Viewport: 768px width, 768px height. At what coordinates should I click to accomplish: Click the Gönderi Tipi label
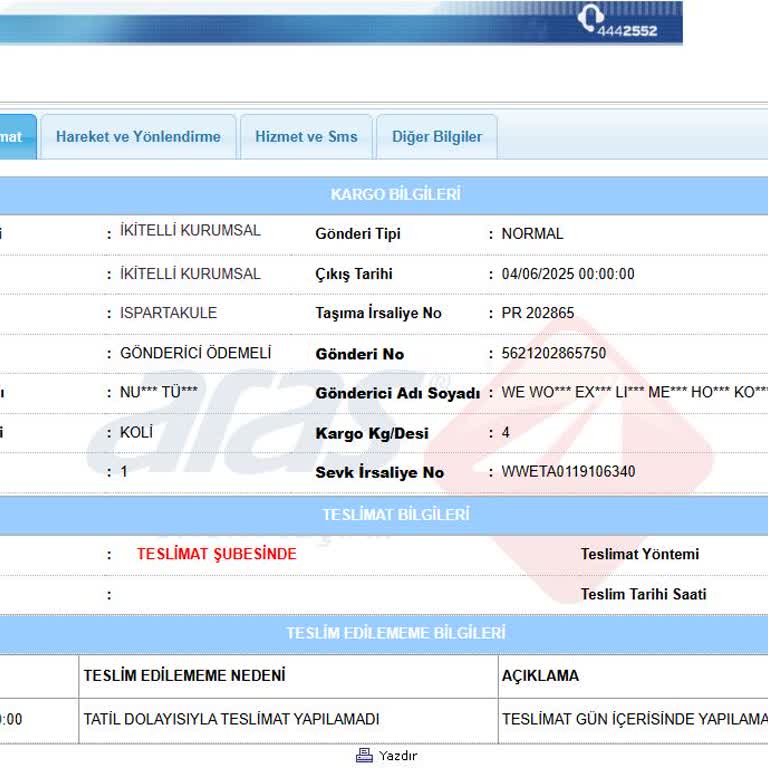[x=358, y=234]
